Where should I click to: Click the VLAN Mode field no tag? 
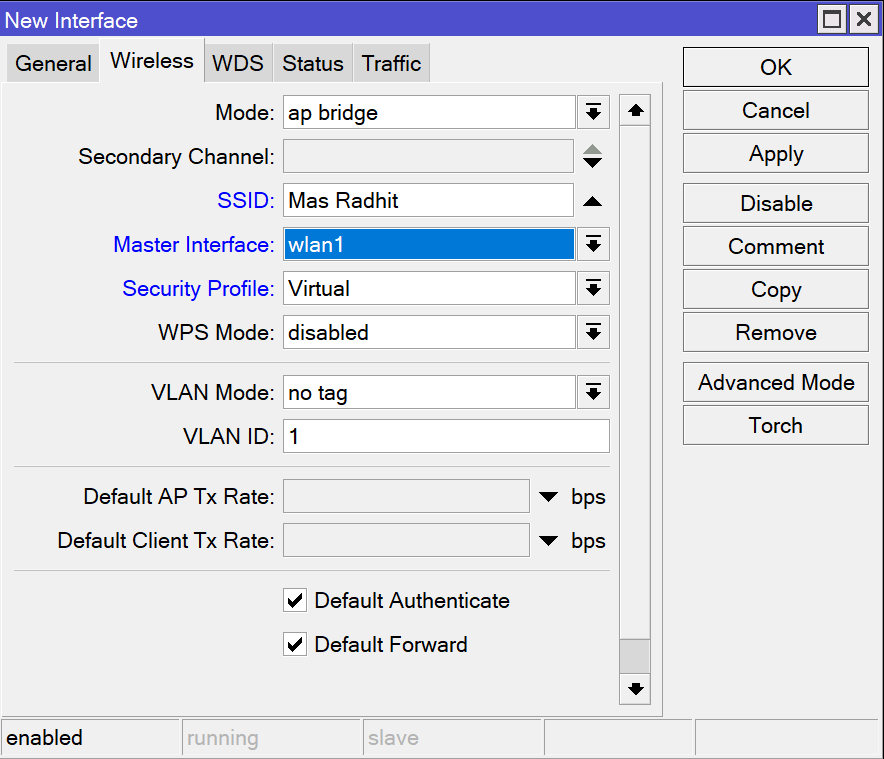(429, 392)
